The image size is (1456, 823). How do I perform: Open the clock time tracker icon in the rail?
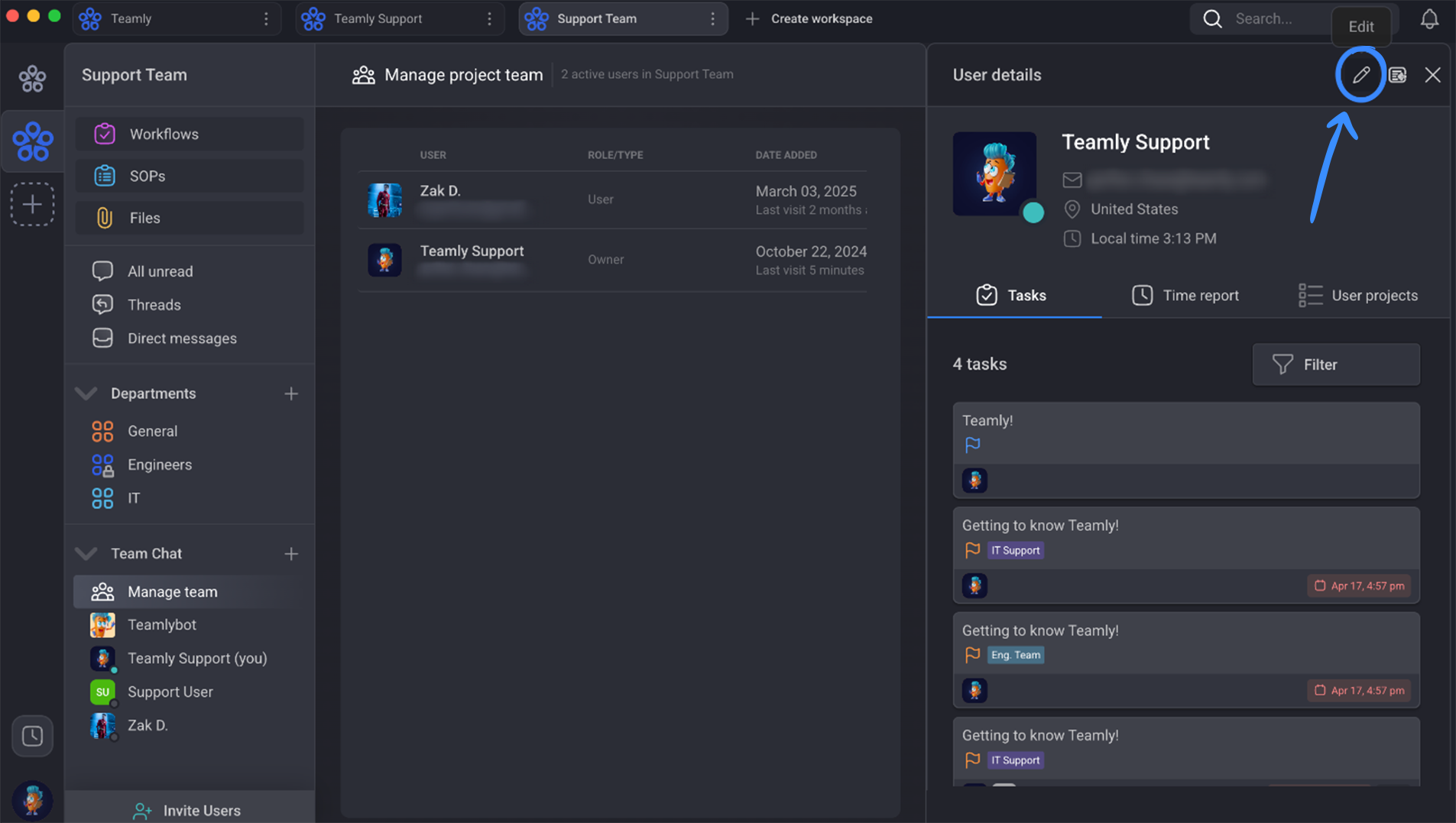click(x=32, y=736)
